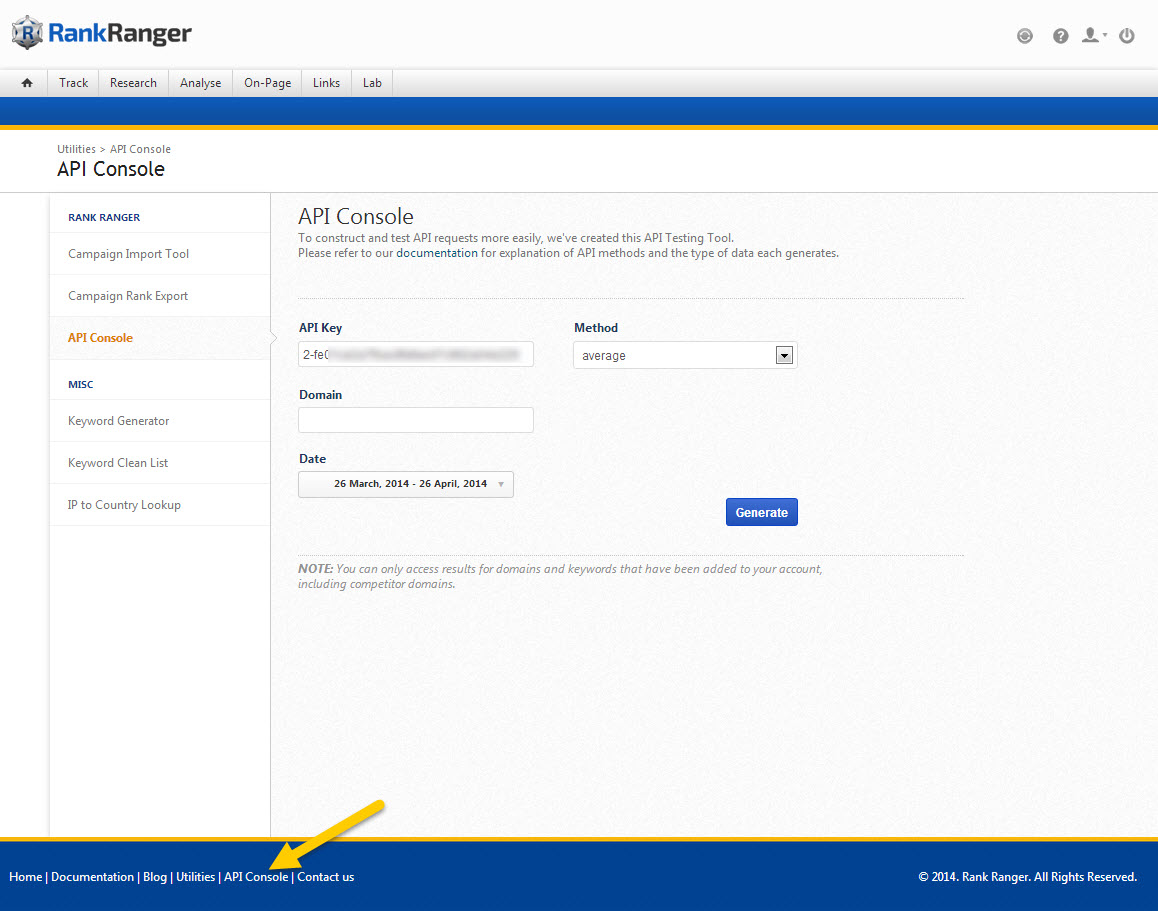
Task: Open the Track menu
Action: pos(73,83)
